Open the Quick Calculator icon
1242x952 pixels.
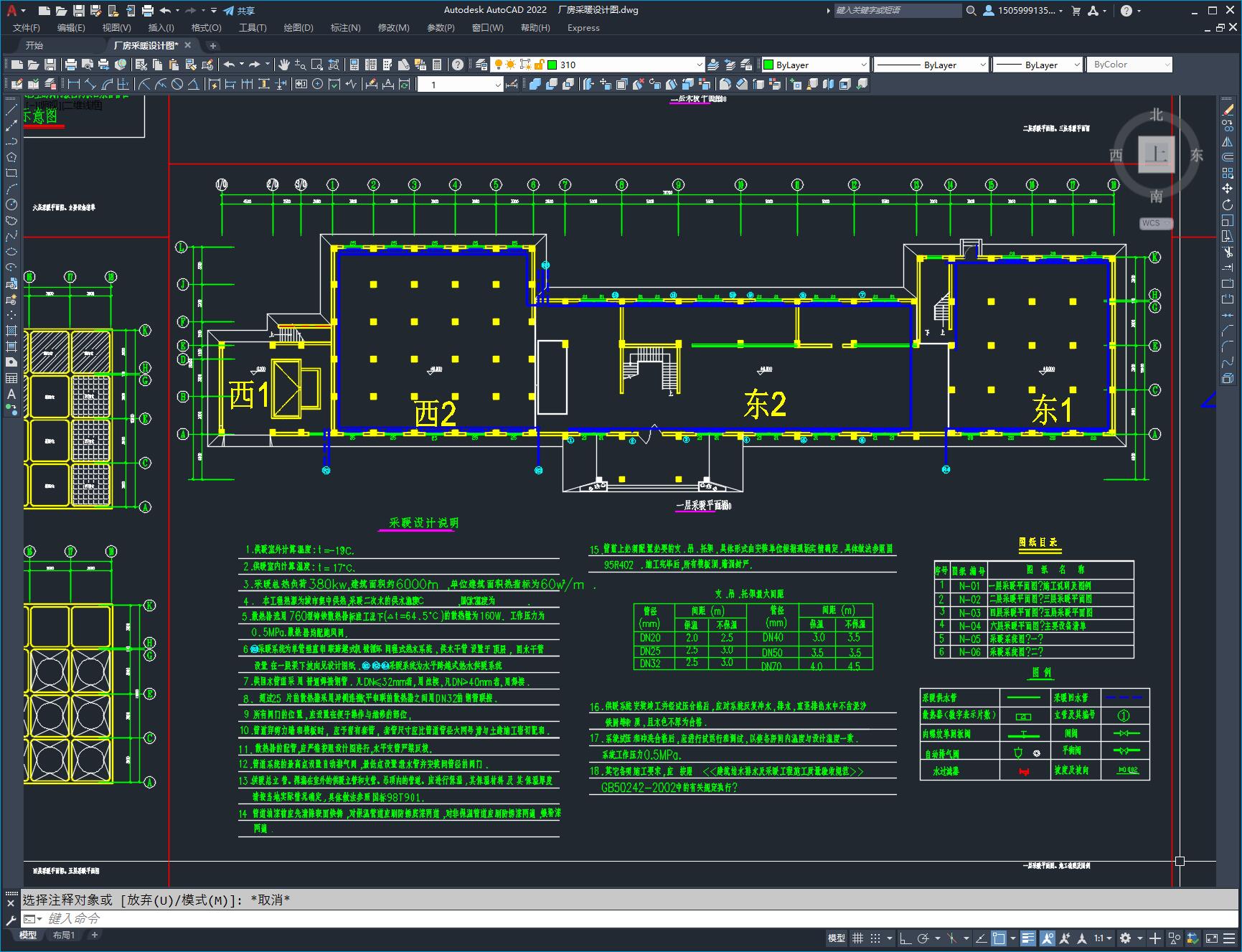tap(437, 65)
